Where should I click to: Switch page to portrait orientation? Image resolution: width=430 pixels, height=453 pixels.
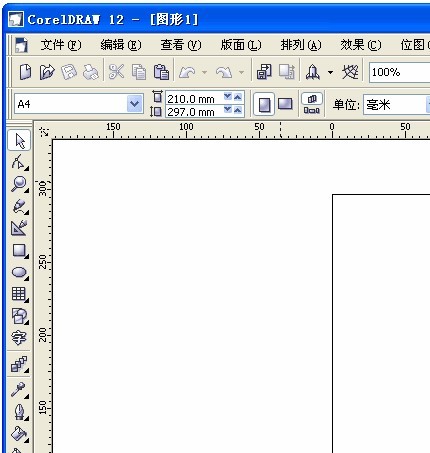[x=264, y=105]
